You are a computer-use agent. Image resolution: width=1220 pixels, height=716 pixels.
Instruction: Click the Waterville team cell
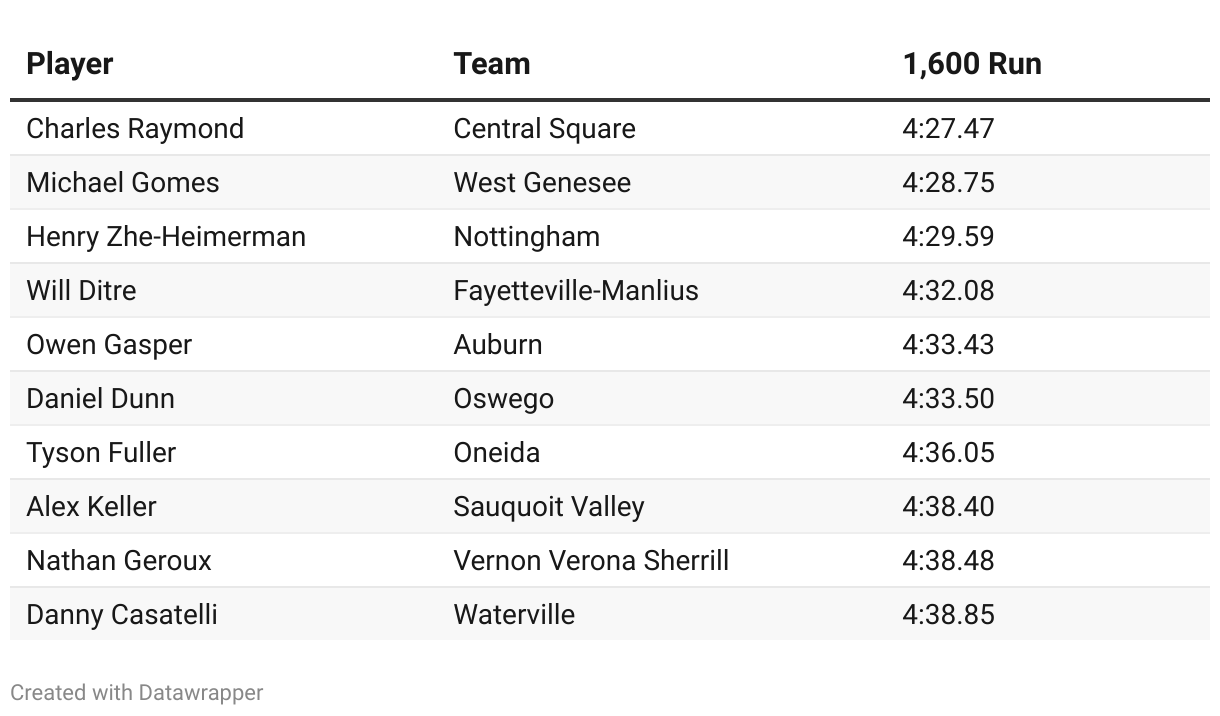pos(514,615)
